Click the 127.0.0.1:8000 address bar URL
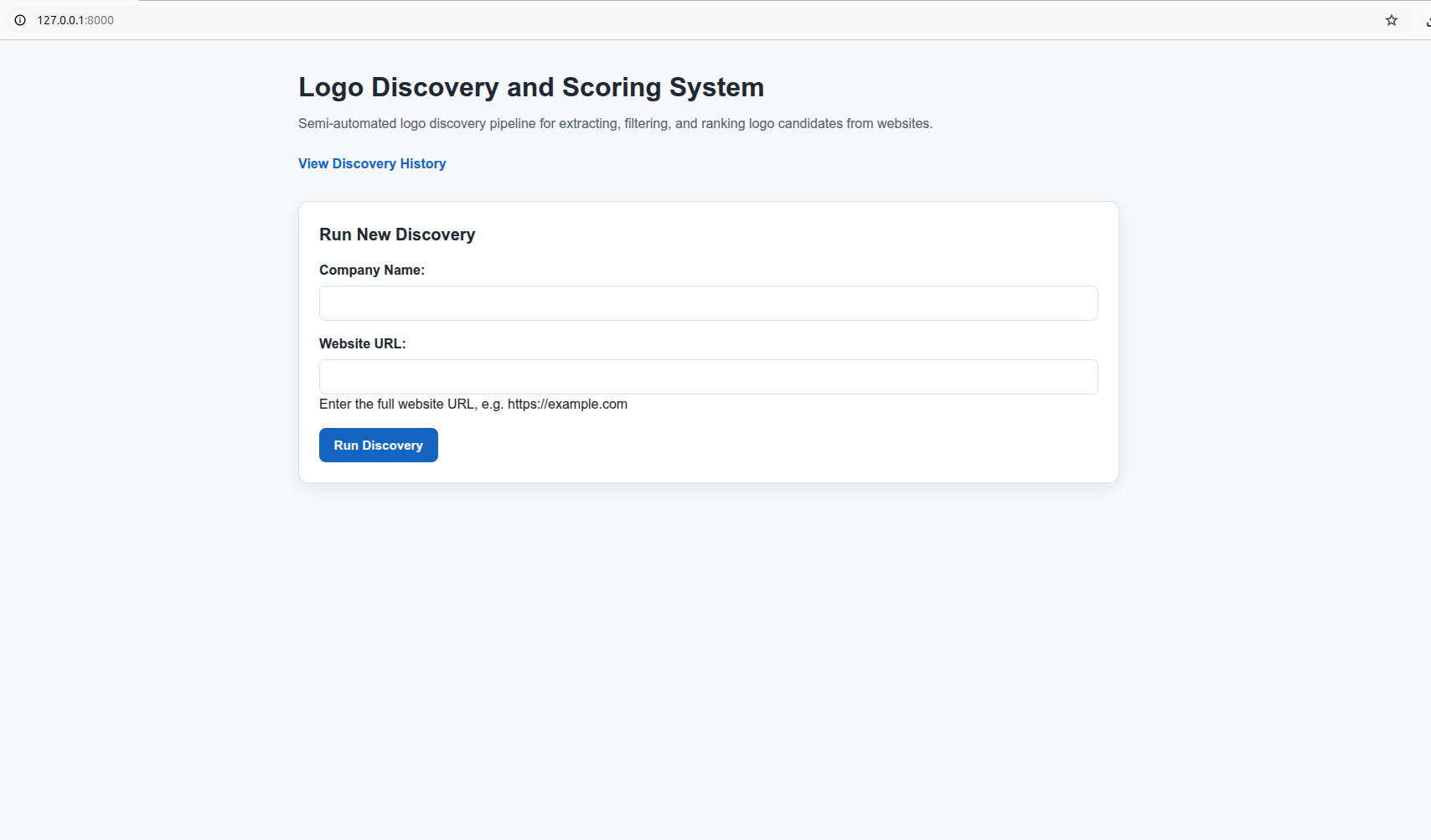The height and width of the screenshot is (840, 1431). tap(75, 20)
